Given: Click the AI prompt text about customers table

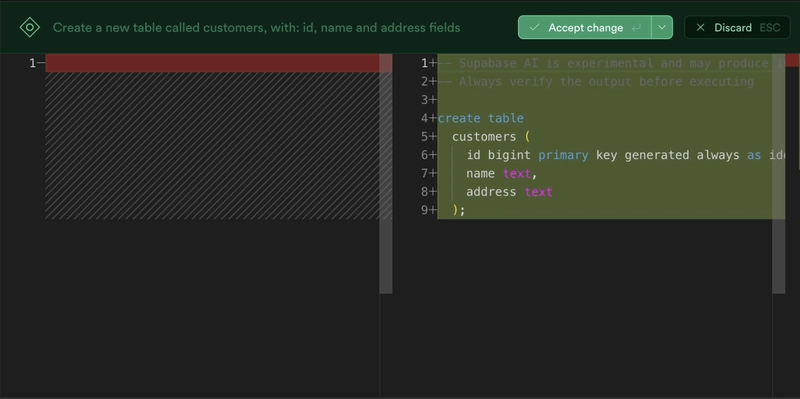Looking at the screenshot, I should (257, 28).
